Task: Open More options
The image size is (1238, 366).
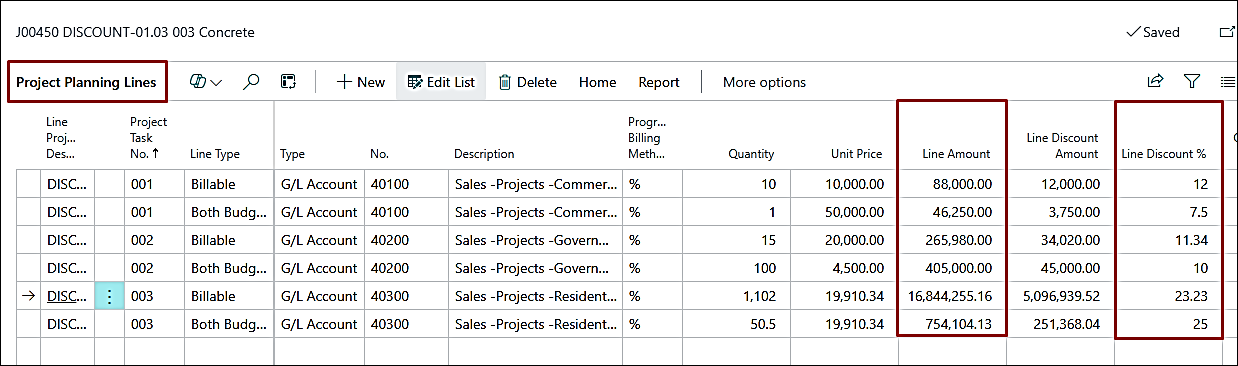Action: point(764,82)
